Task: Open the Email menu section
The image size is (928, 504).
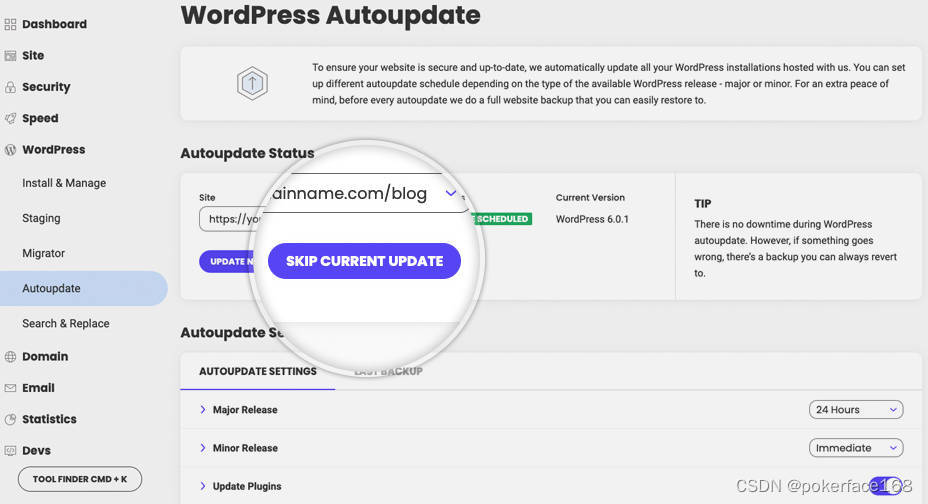Action: [38, 388]
